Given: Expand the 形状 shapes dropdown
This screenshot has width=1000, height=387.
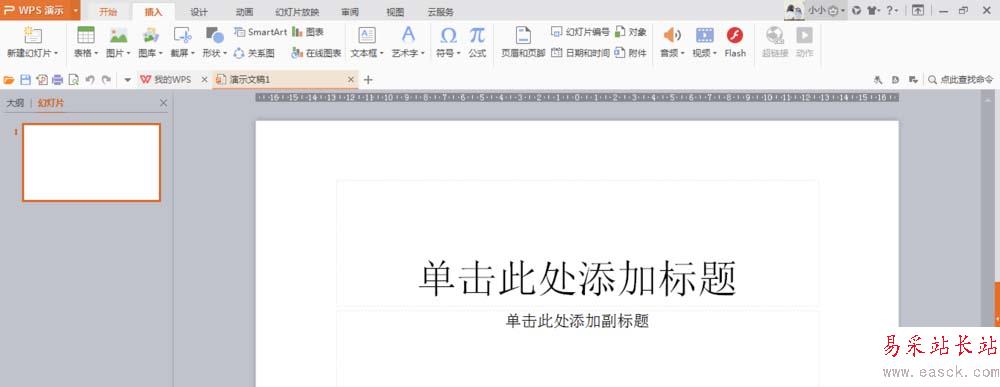Looking at the screenshot, I should [x=214, y=43].
